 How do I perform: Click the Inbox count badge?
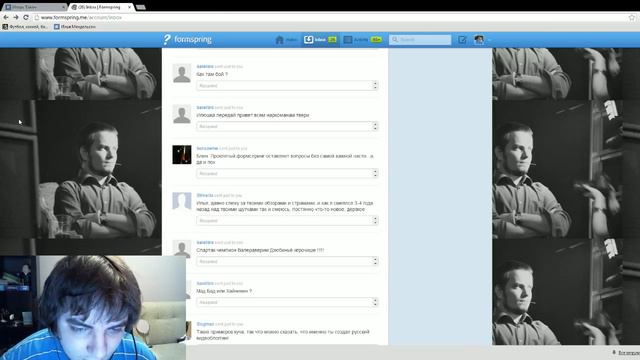(x=332, y=40)
